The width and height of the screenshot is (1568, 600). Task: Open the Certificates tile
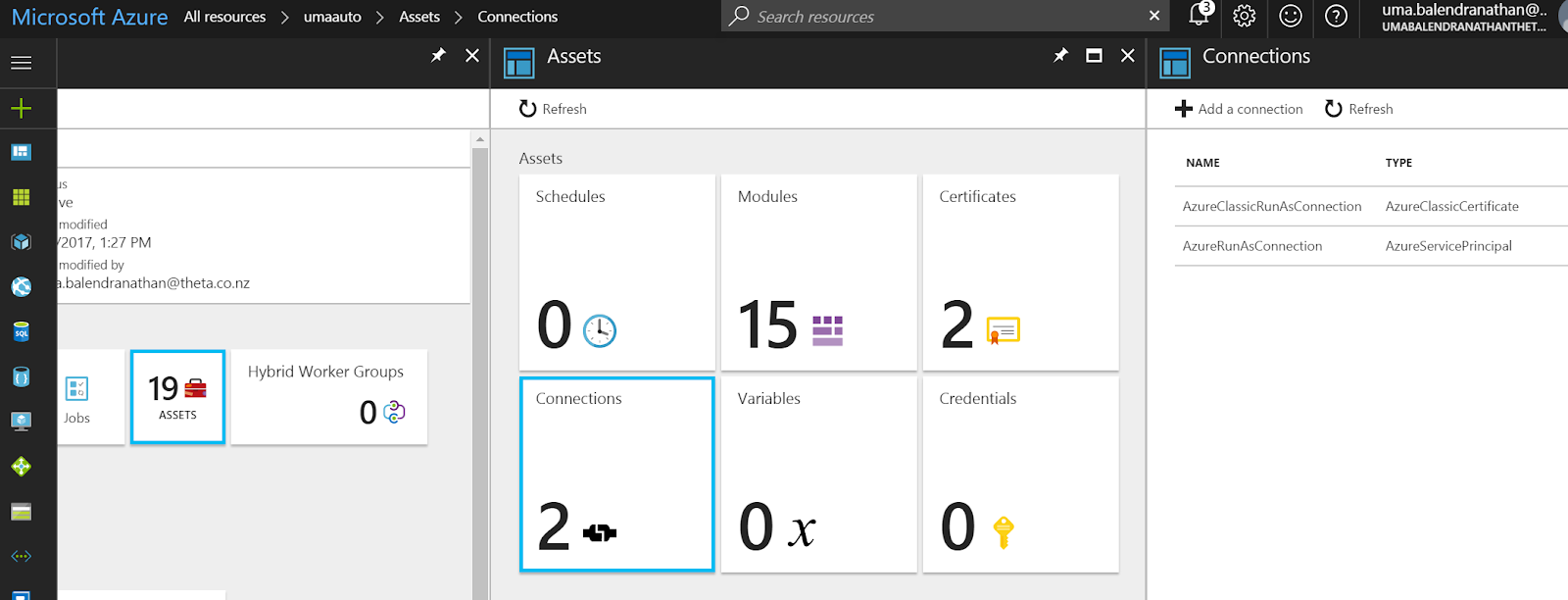(1021, 273)
